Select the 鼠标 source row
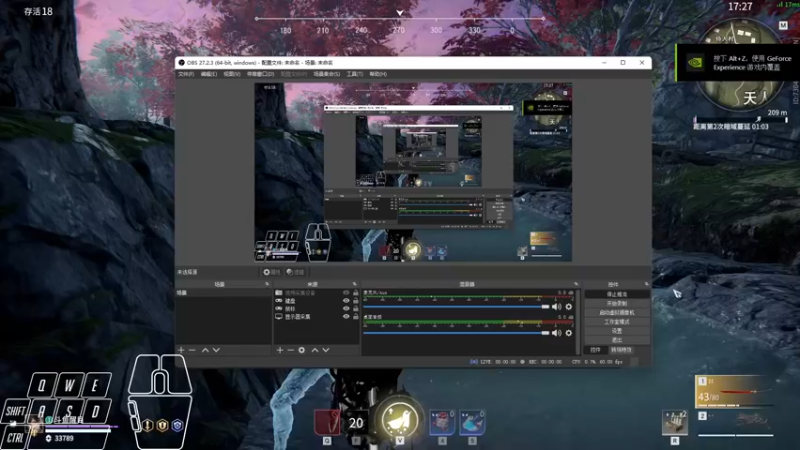This screenshot has height=450, width=800. (316, 309)
